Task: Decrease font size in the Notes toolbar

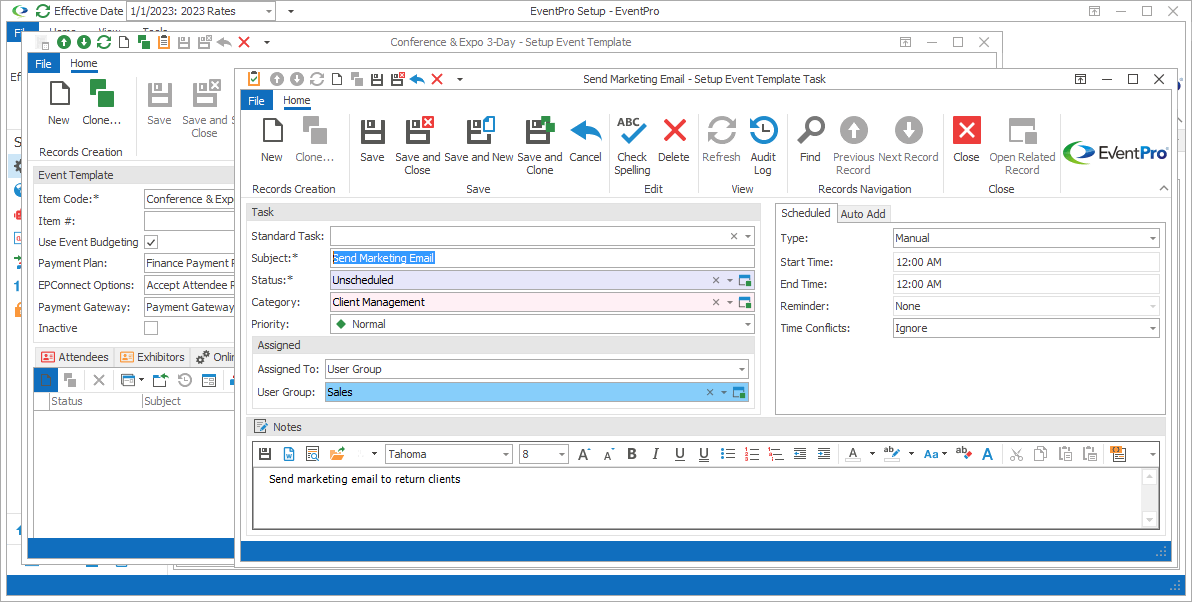Action: click(608, 454)
